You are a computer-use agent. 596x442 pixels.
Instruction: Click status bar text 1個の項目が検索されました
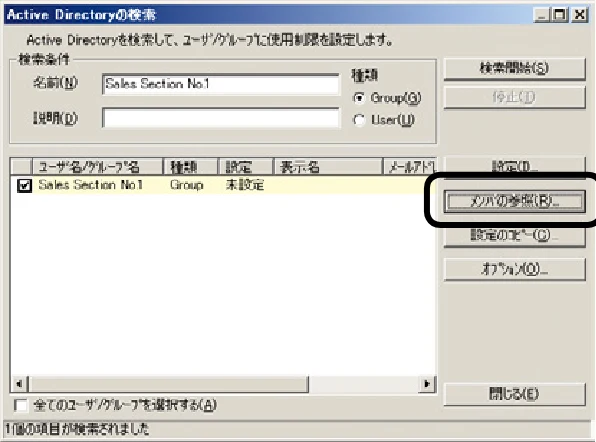point(78,430)
